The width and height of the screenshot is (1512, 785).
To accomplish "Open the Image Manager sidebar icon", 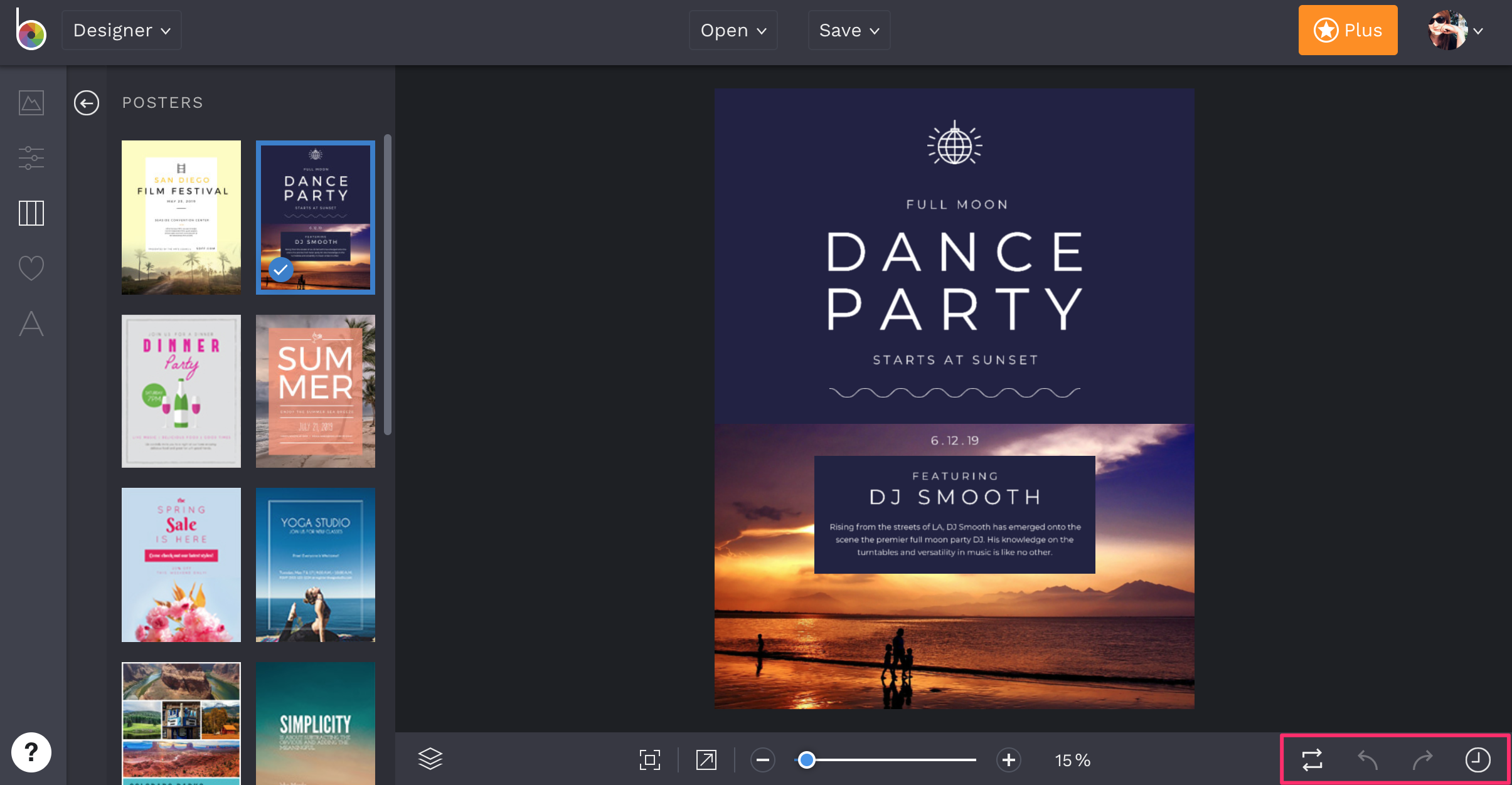I will click(31, 103).
